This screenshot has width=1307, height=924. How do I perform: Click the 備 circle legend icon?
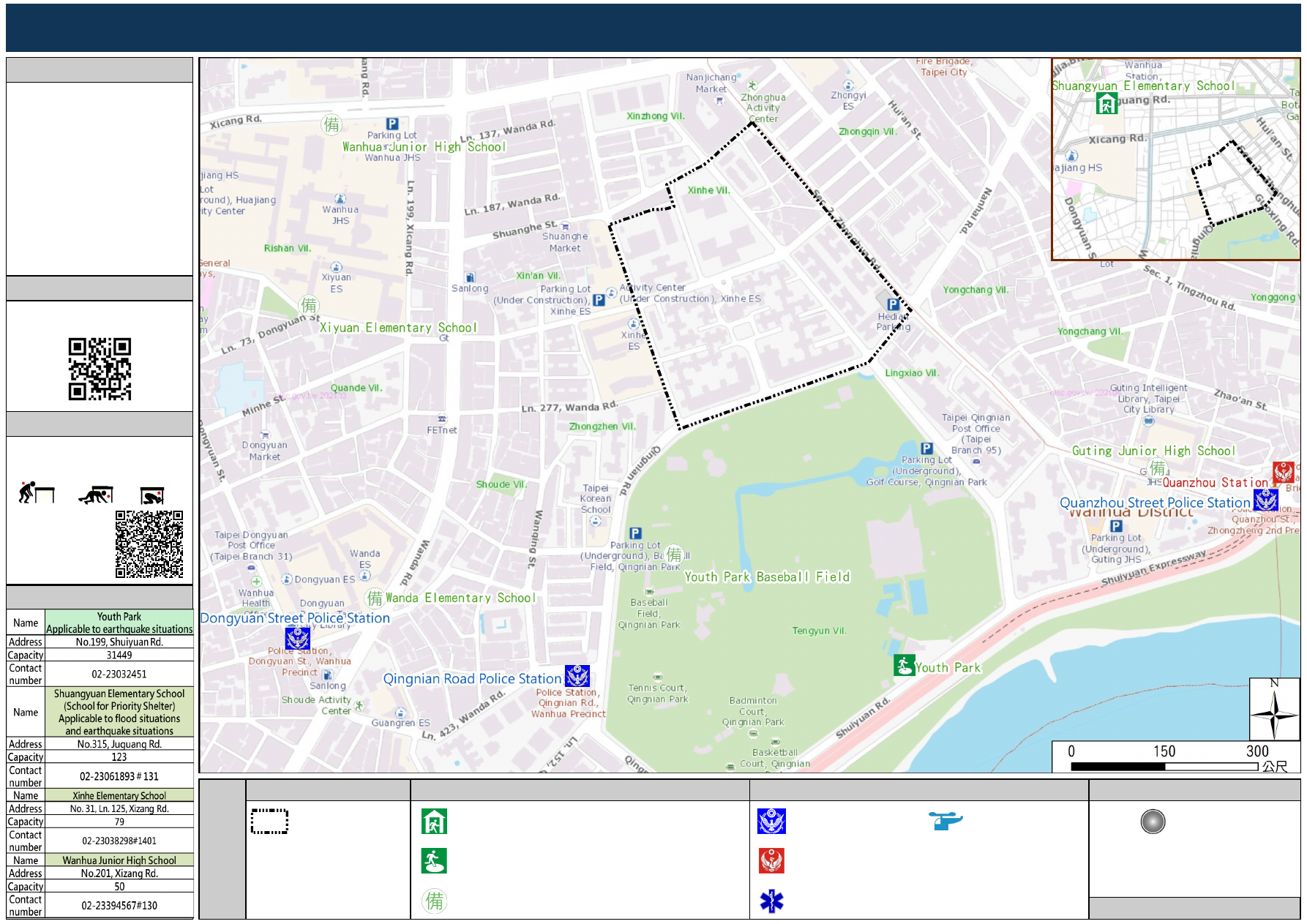click(435, 901)
